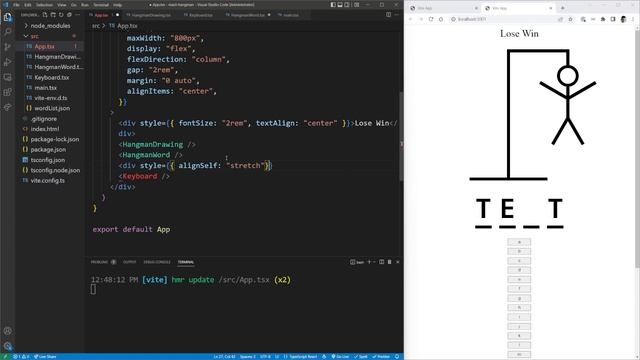The image size is (640, 360).
Task: Open a new browser tab
Action: point(562,8)
